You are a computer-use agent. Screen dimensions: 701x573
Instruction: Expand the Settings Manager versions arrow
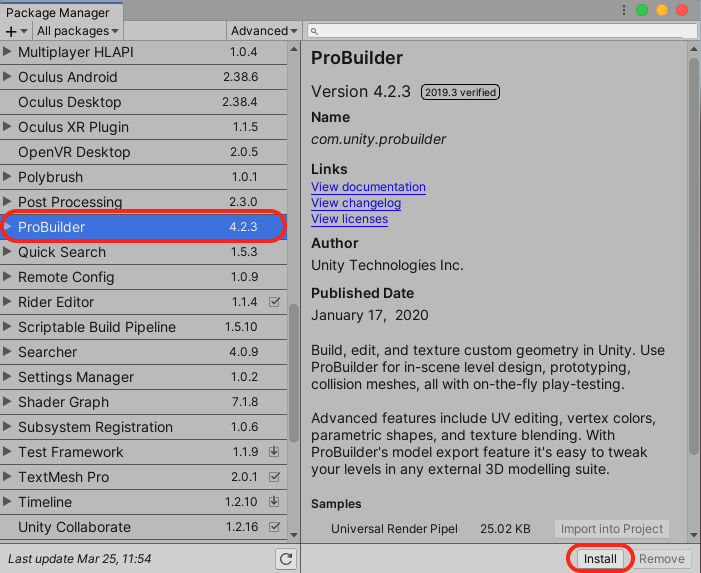(7, 377)
